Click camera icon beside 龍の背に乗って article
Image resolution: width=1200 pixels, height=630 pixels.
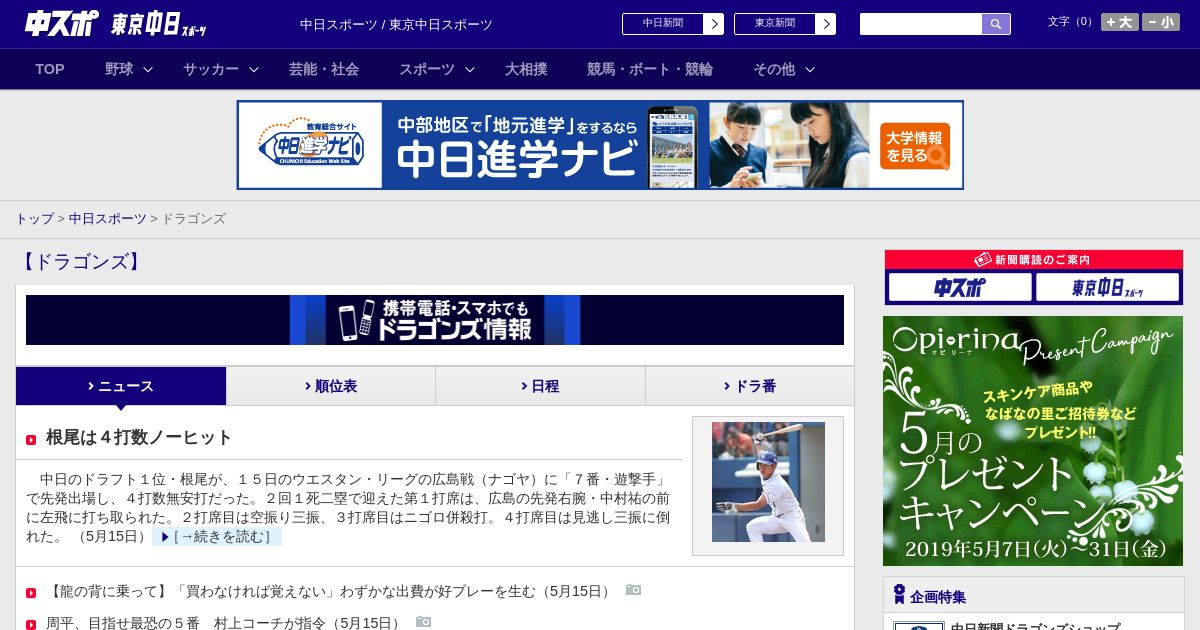pos(633,590)
